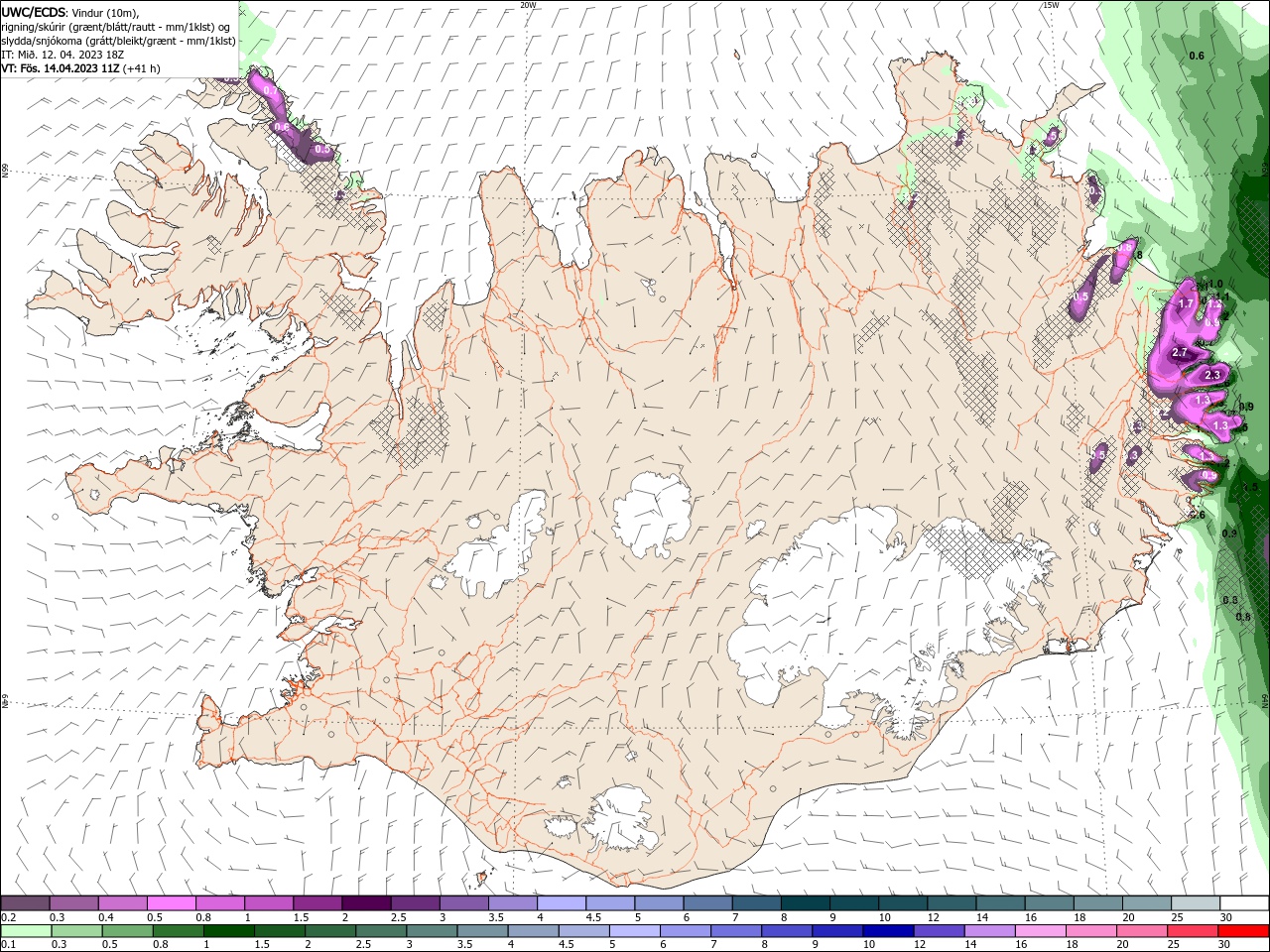Pick the upper legend swatch between 0.2 and 0.3
The image size is (1270, 952).
pyautogui.click(x=26, y=903)
